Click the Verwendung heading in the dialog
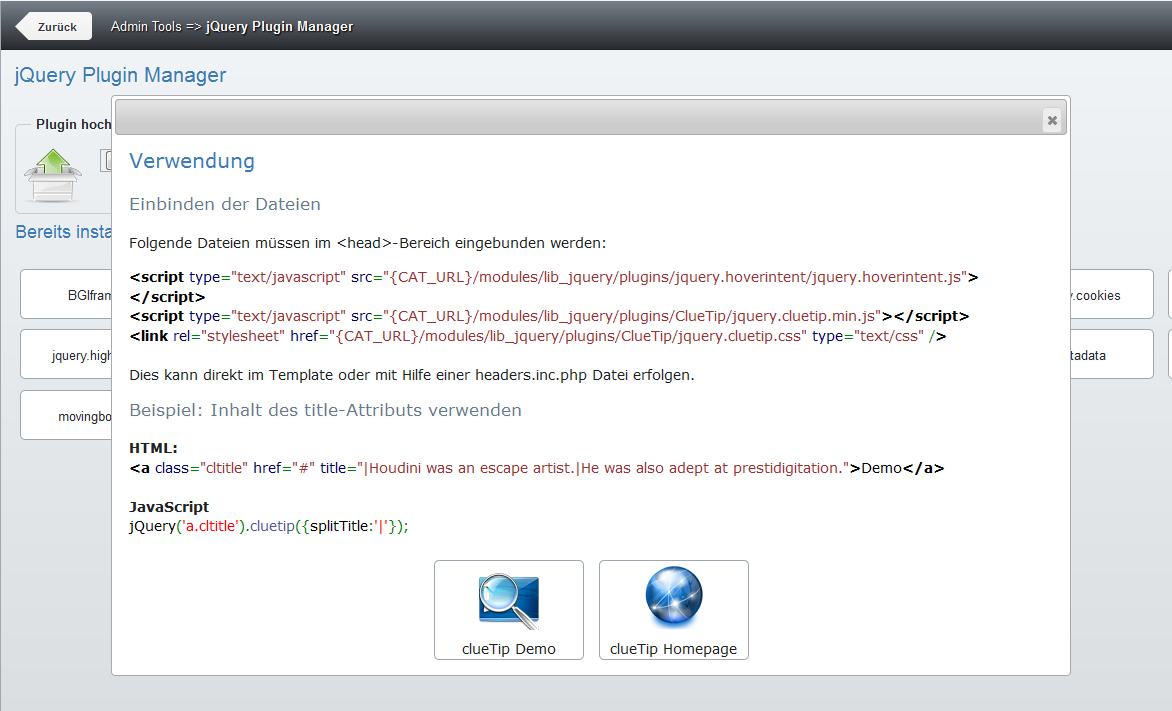 click(192, 161)
